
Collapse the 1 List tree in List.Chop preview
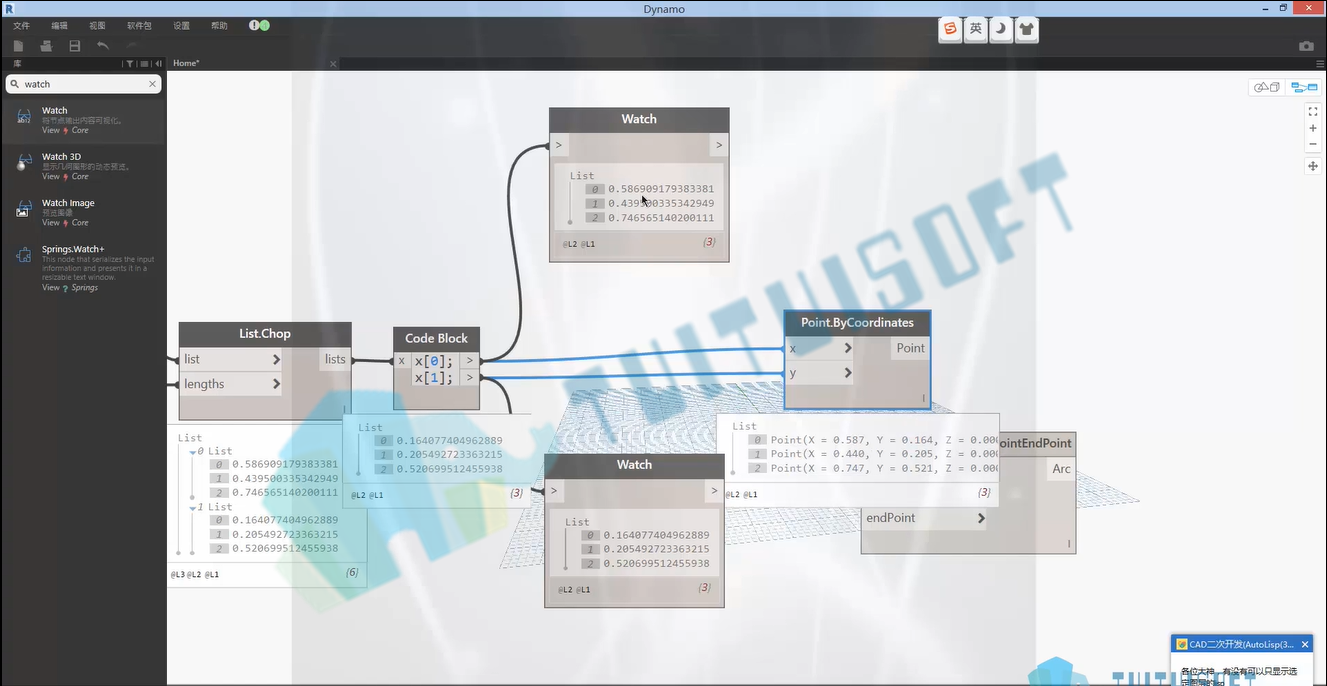[193, 508]
